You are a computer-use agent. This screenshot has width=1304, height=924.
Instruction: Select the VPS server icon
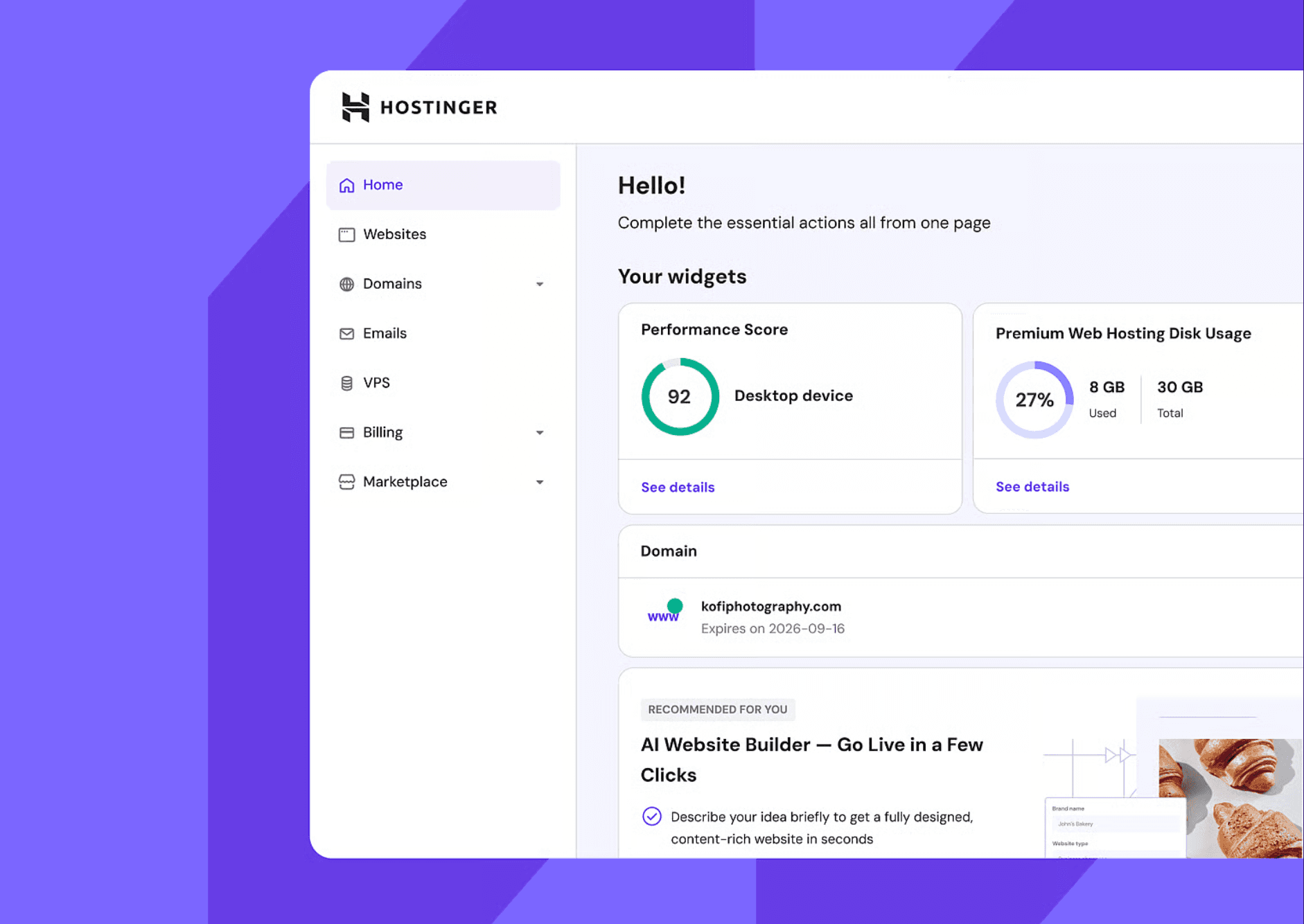(x=346, y=382)
